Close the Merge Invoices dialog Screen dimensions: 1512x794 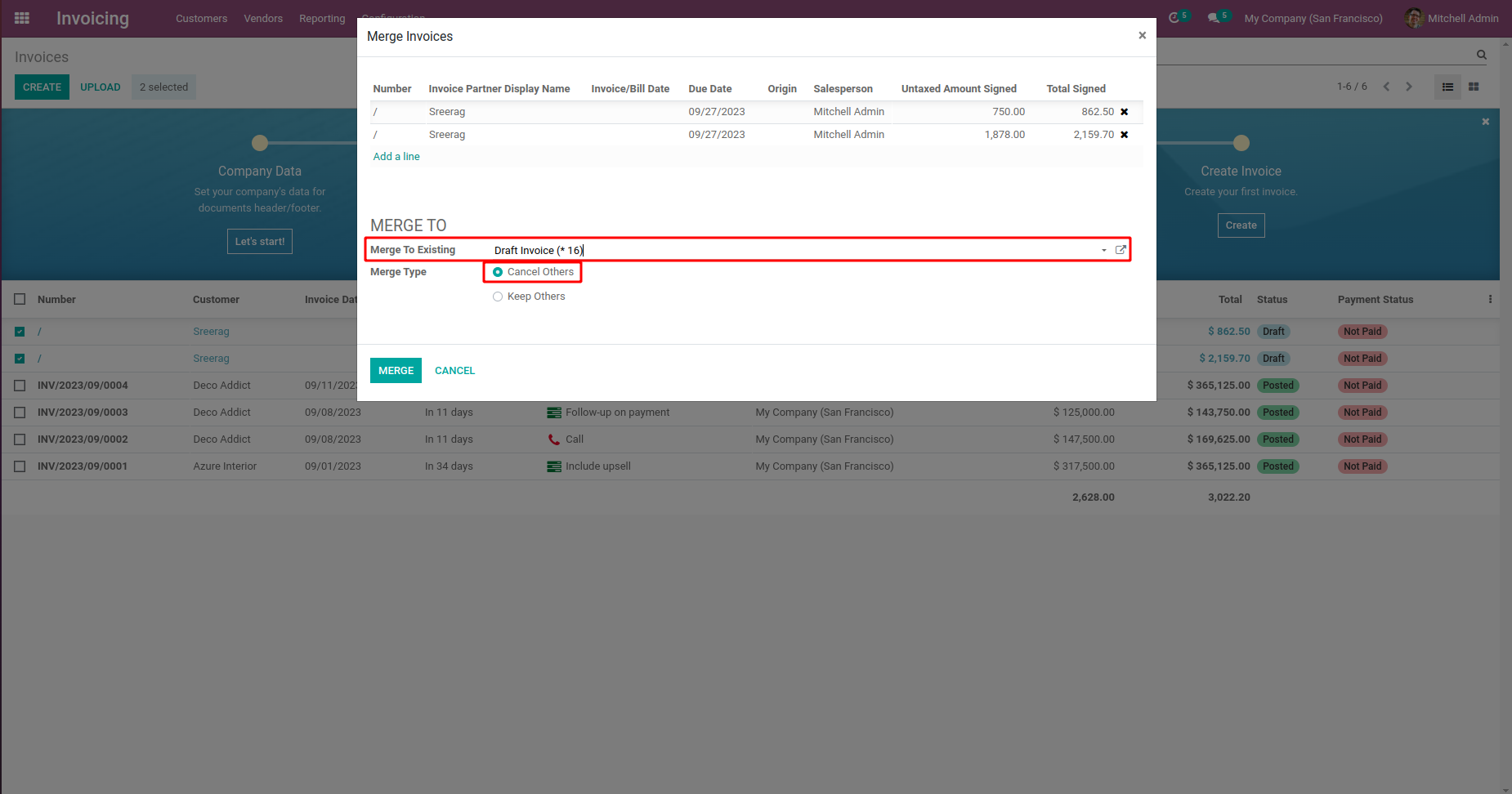coord(1143,35)
